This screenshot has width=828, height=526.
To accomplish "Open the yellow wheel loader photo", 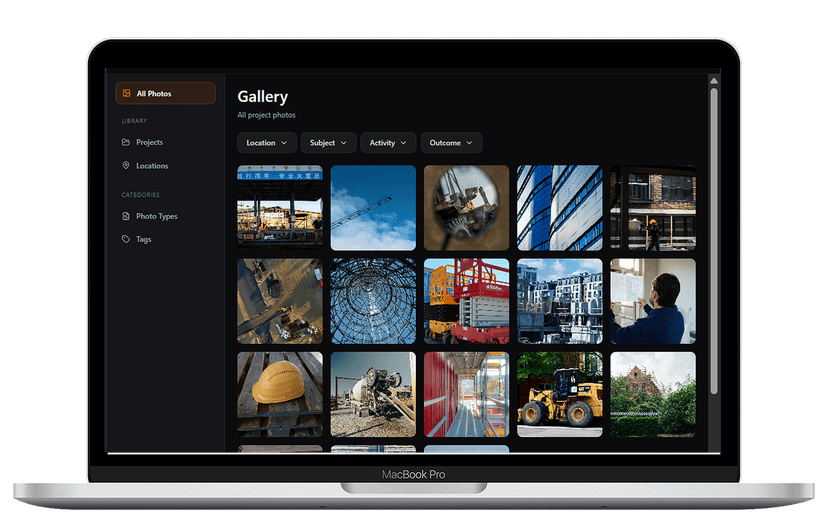I will coord(560,394).
